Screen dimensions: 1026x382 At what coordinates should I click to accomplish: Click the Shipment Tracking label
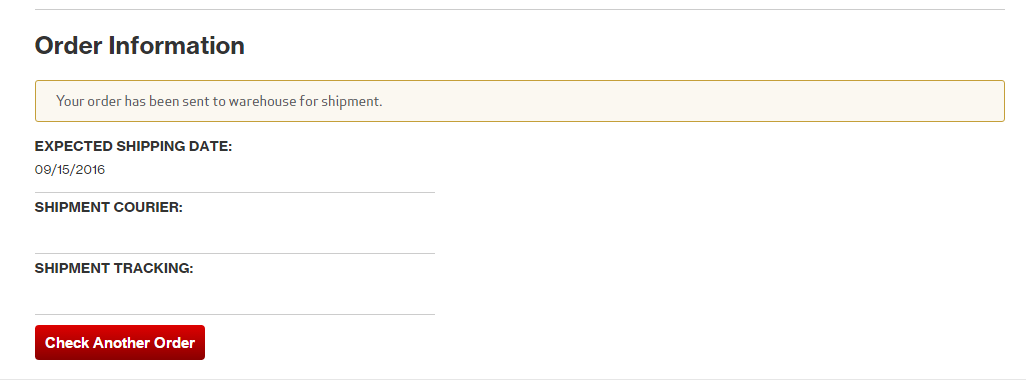coord(114,269)
